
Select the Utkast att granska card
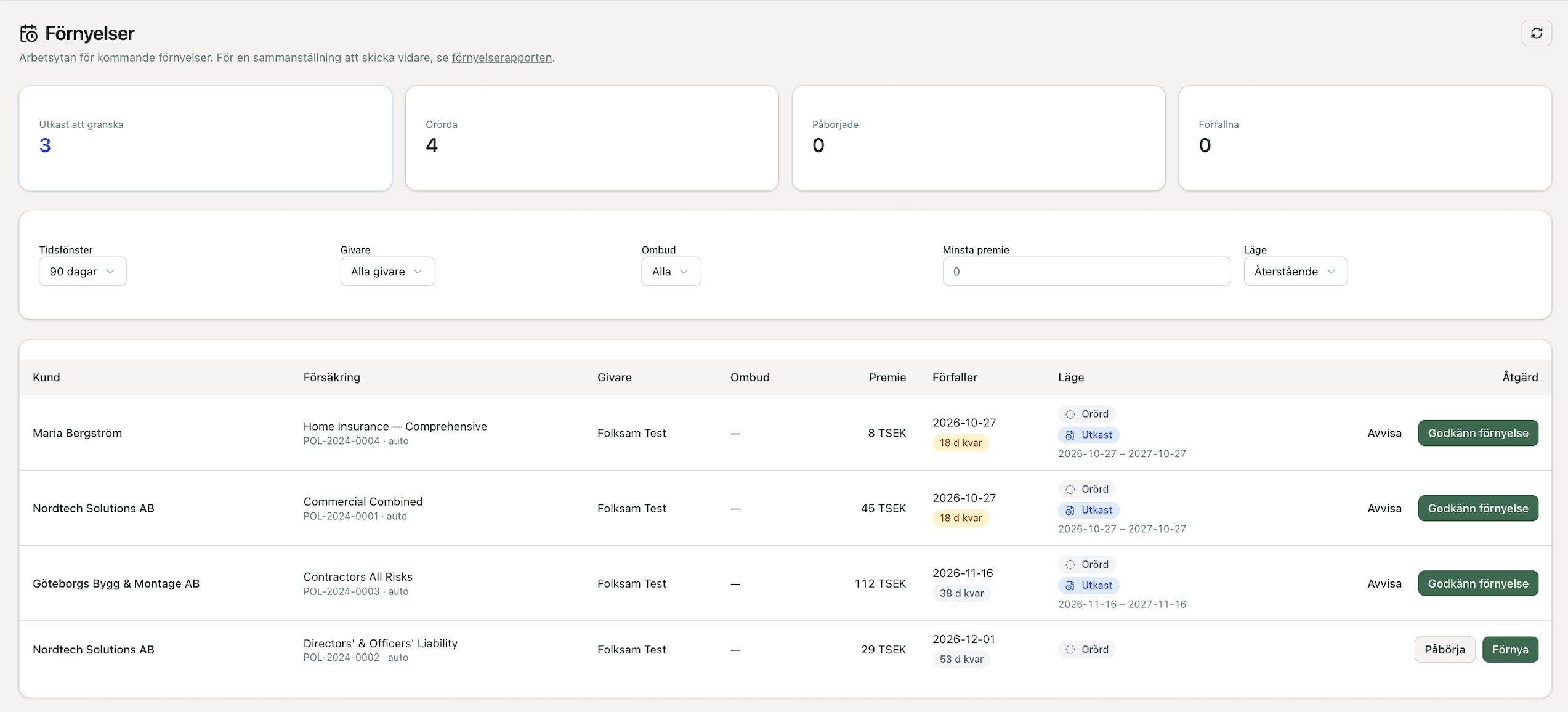(x=206, y=138)
